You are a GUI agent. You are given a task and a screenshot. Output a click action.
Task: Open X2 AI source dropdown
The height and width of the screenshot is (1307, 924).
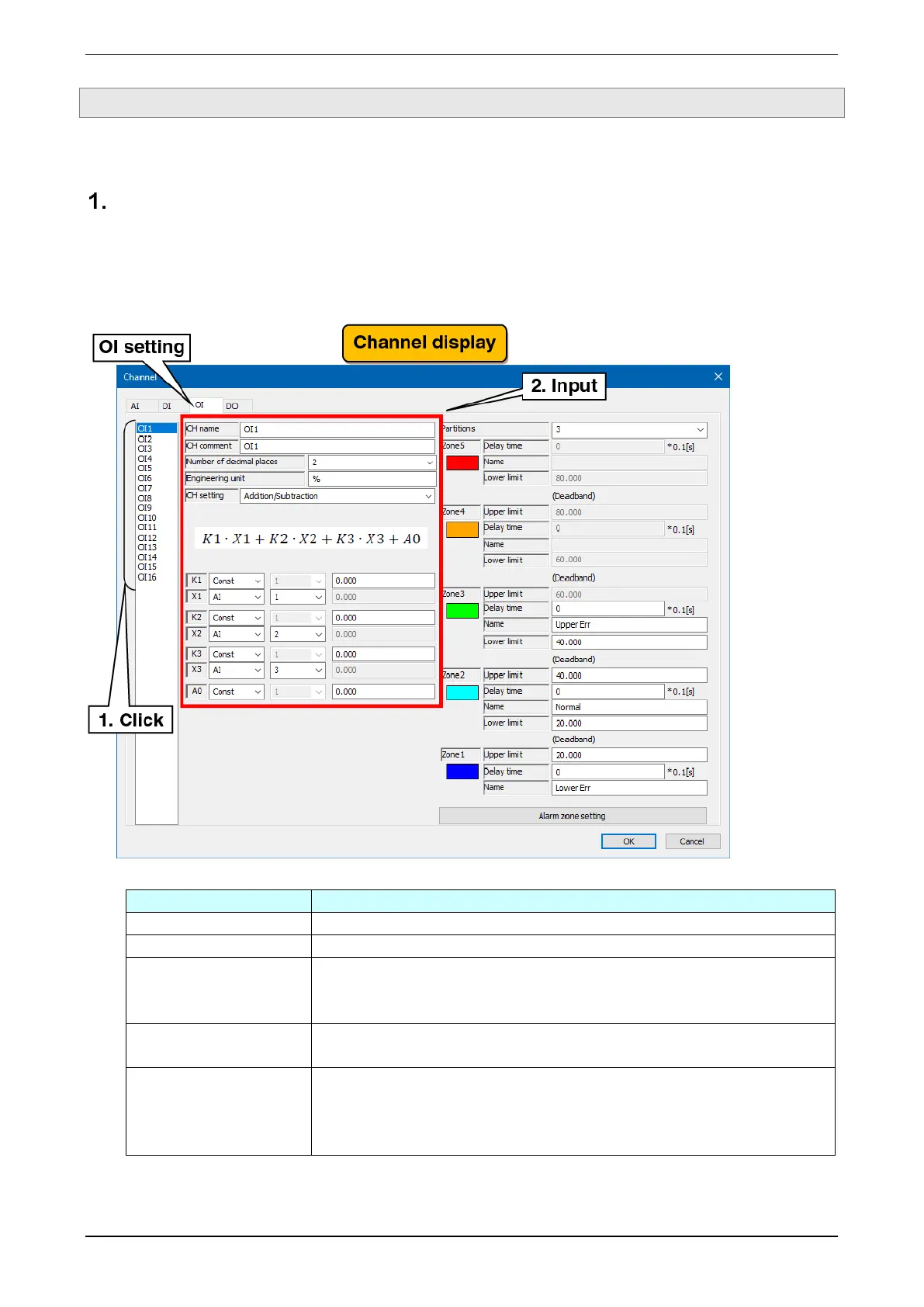237,634
